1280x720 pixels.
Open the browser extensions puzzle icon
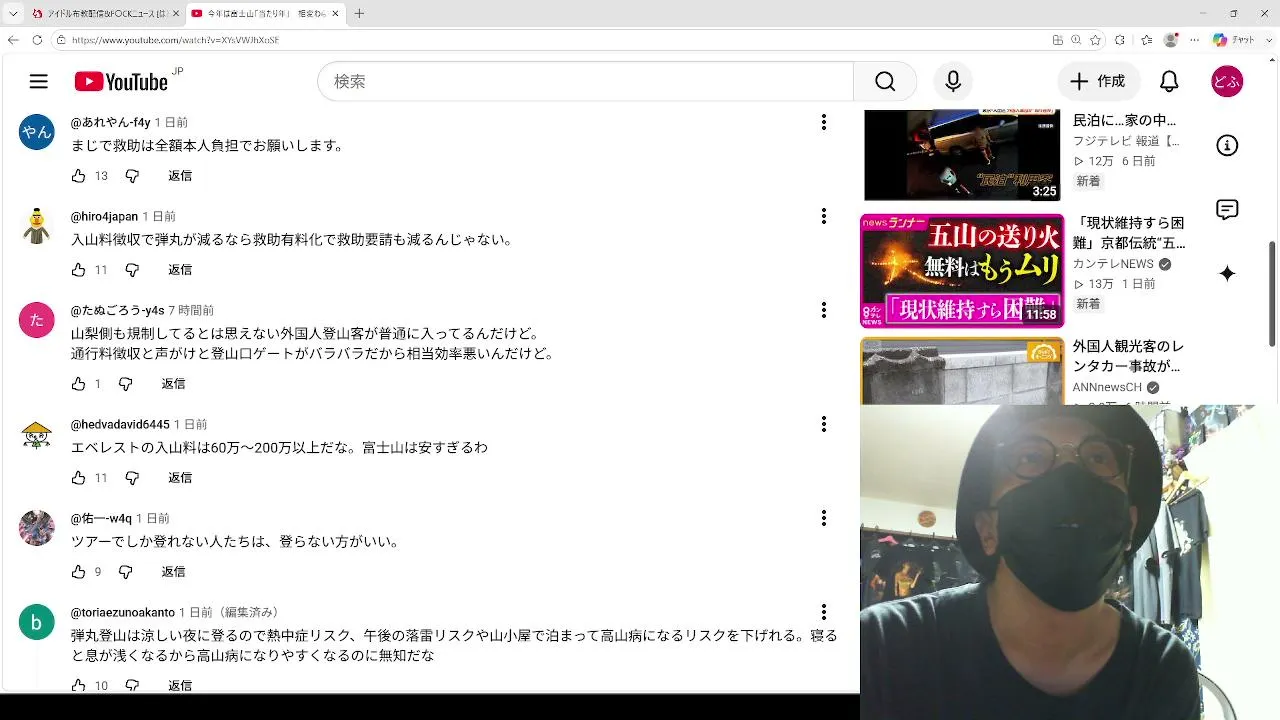click(1120, 40)
